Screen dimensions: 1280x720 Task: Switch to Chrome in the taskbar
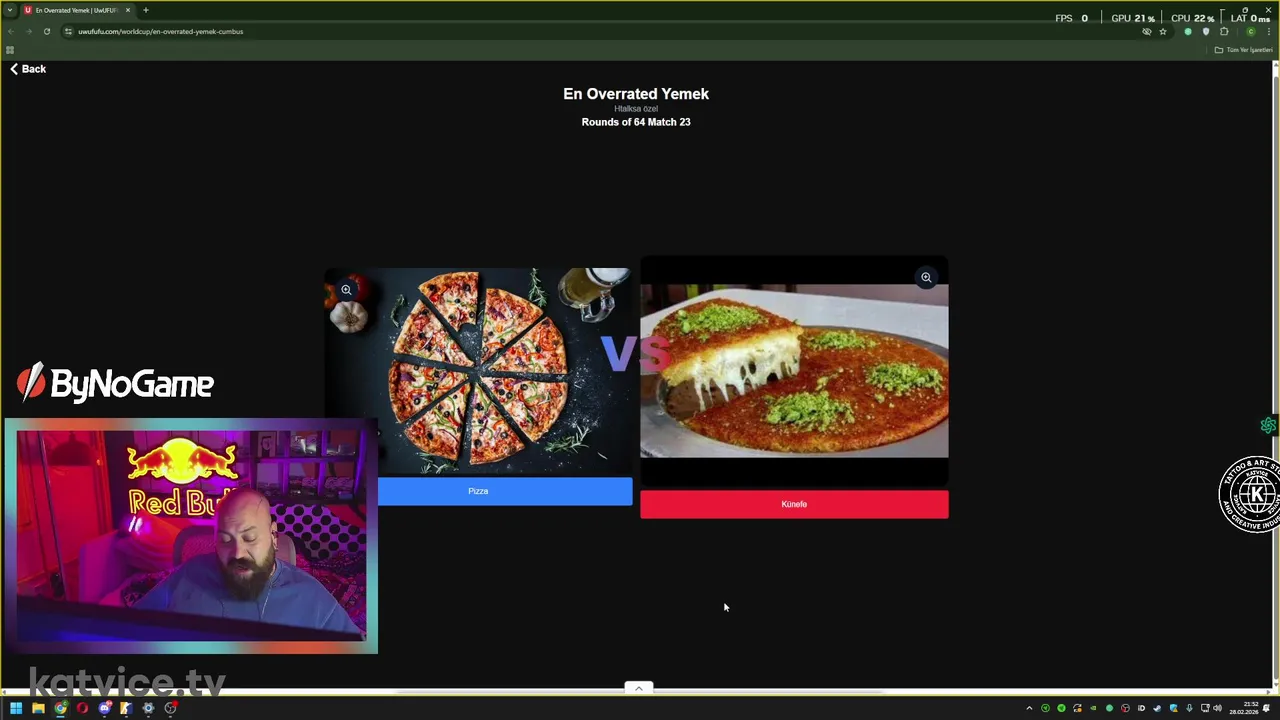pos(60,708)
